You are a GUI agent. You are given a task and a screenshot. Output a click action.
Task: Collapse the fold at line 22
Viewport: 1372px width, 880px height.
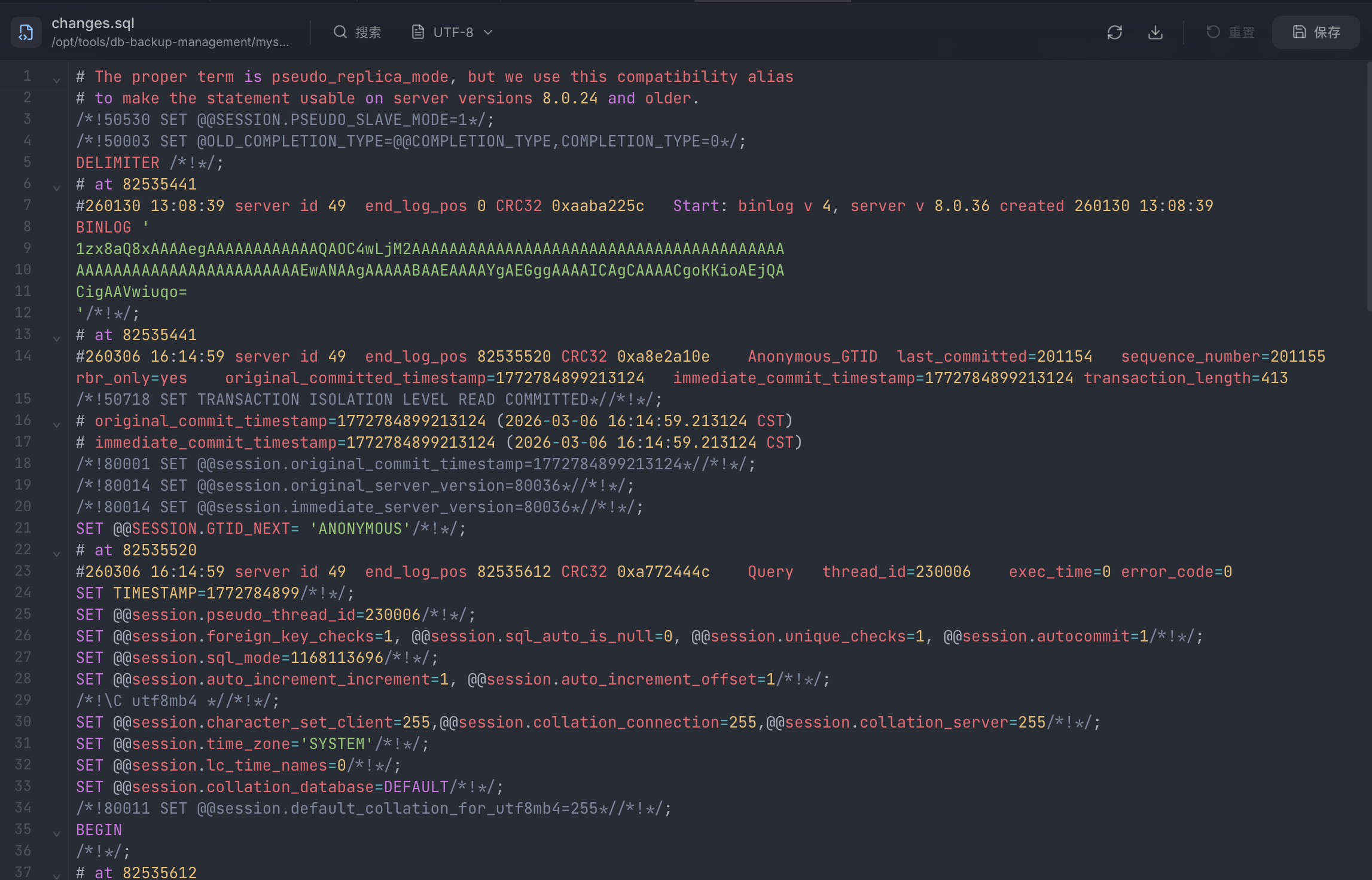tap(57, 554)
